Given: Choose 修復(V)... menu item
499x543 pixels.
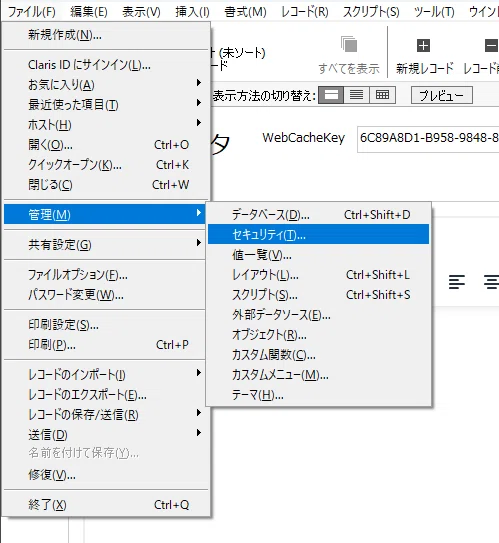Looking at the screenshot, I should [107, 475].
